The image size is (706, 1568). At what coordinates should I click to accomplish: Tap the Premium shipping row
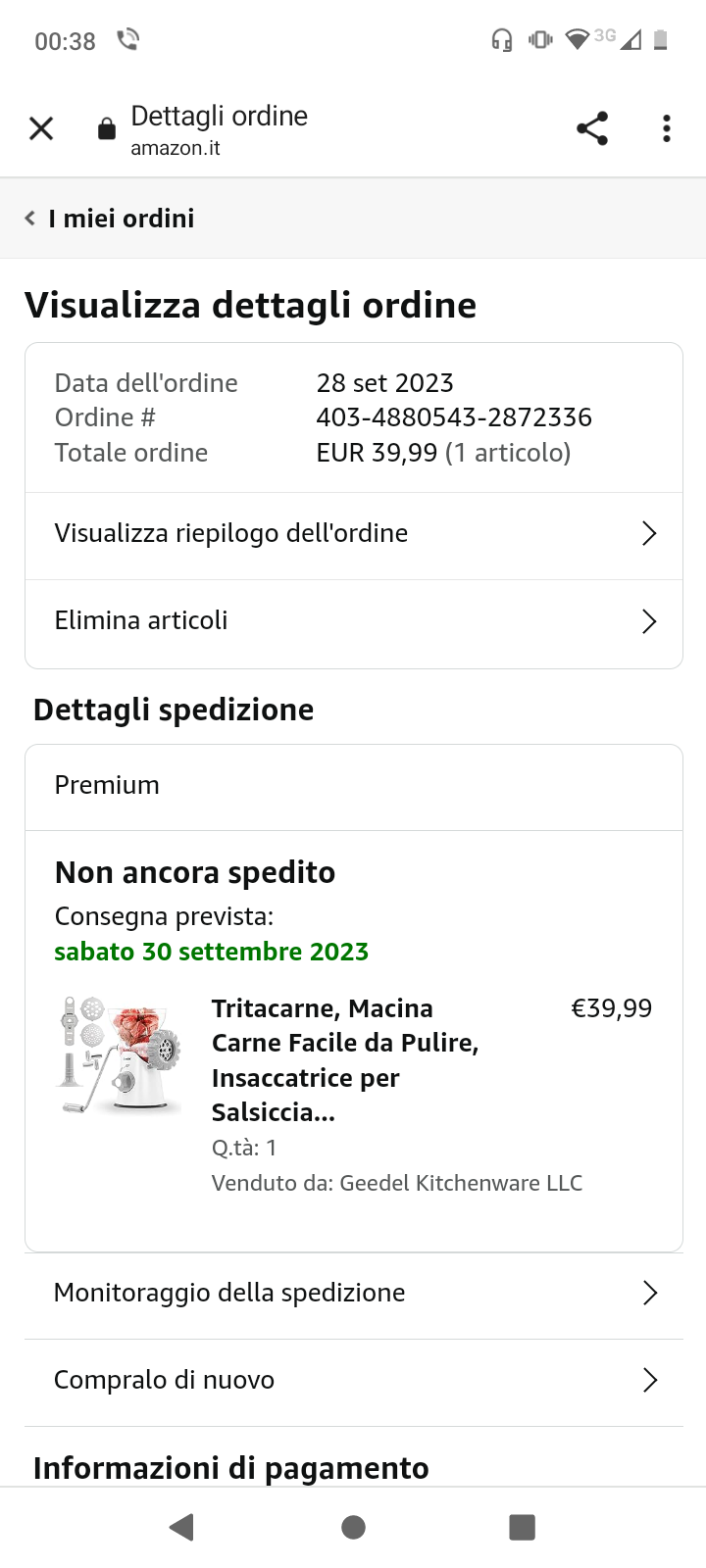pyautogui.click(x=353, y=786)
